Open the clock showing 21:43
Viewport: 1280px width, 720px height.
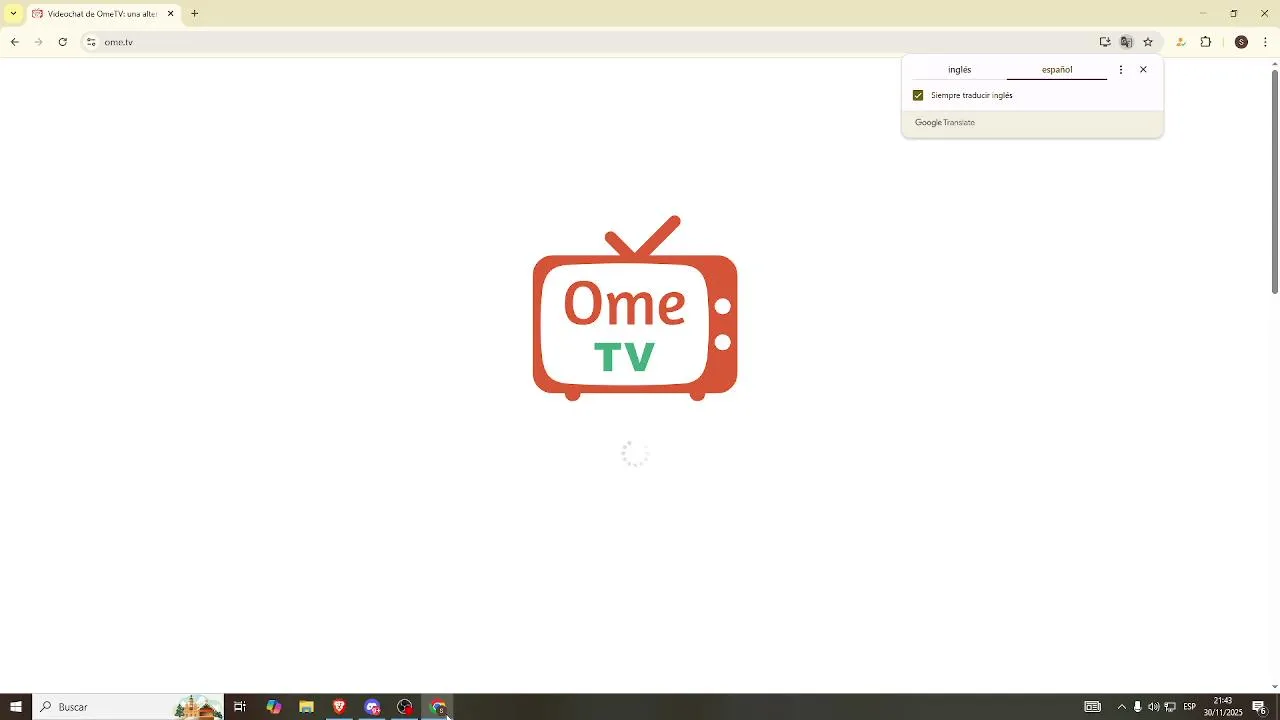click(x=1223, y=707)
